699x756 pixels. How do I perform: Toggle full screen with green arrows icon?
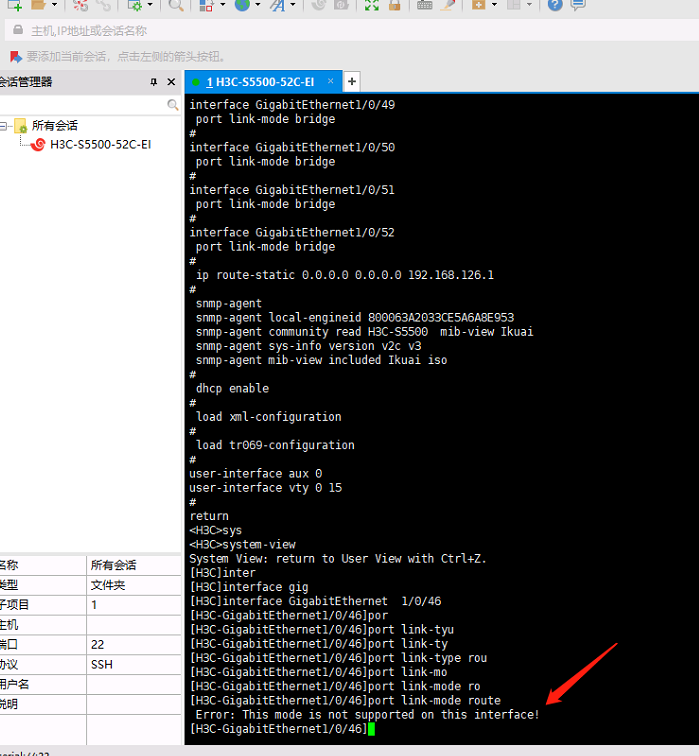pyautogui.click(x=372, y=5)
